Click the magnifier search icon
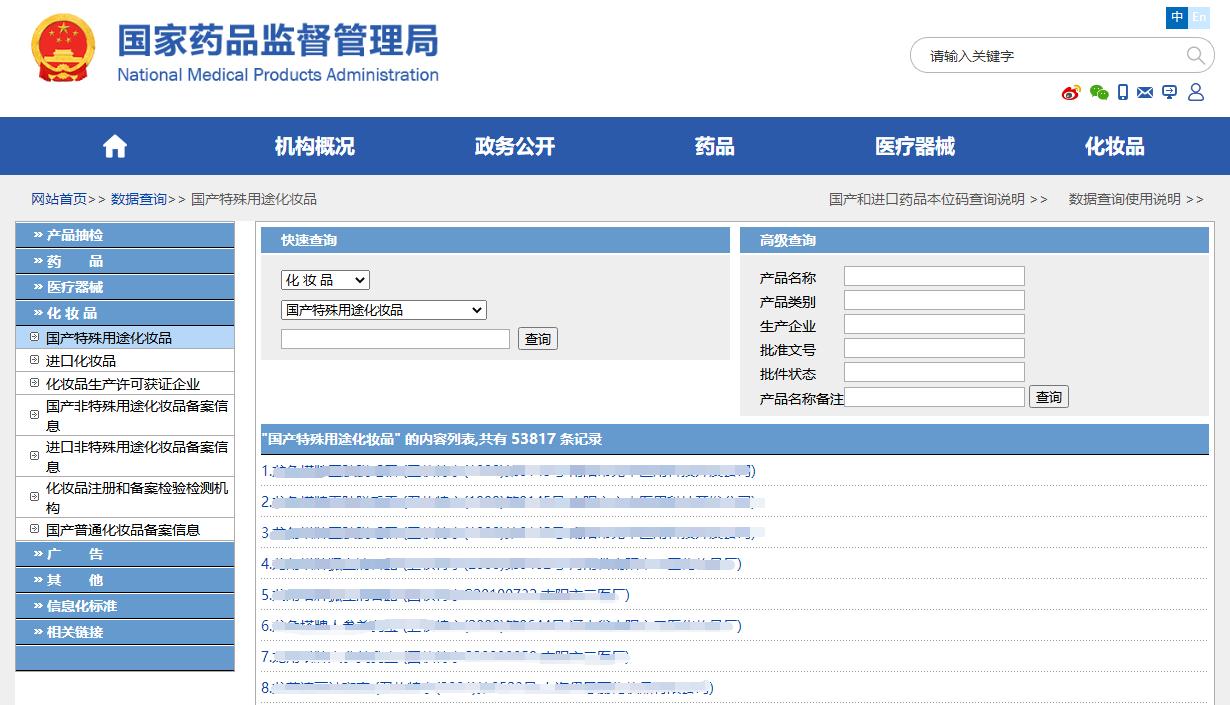This screenshot has height=705, width=1230. click(x=1196, y=55)
